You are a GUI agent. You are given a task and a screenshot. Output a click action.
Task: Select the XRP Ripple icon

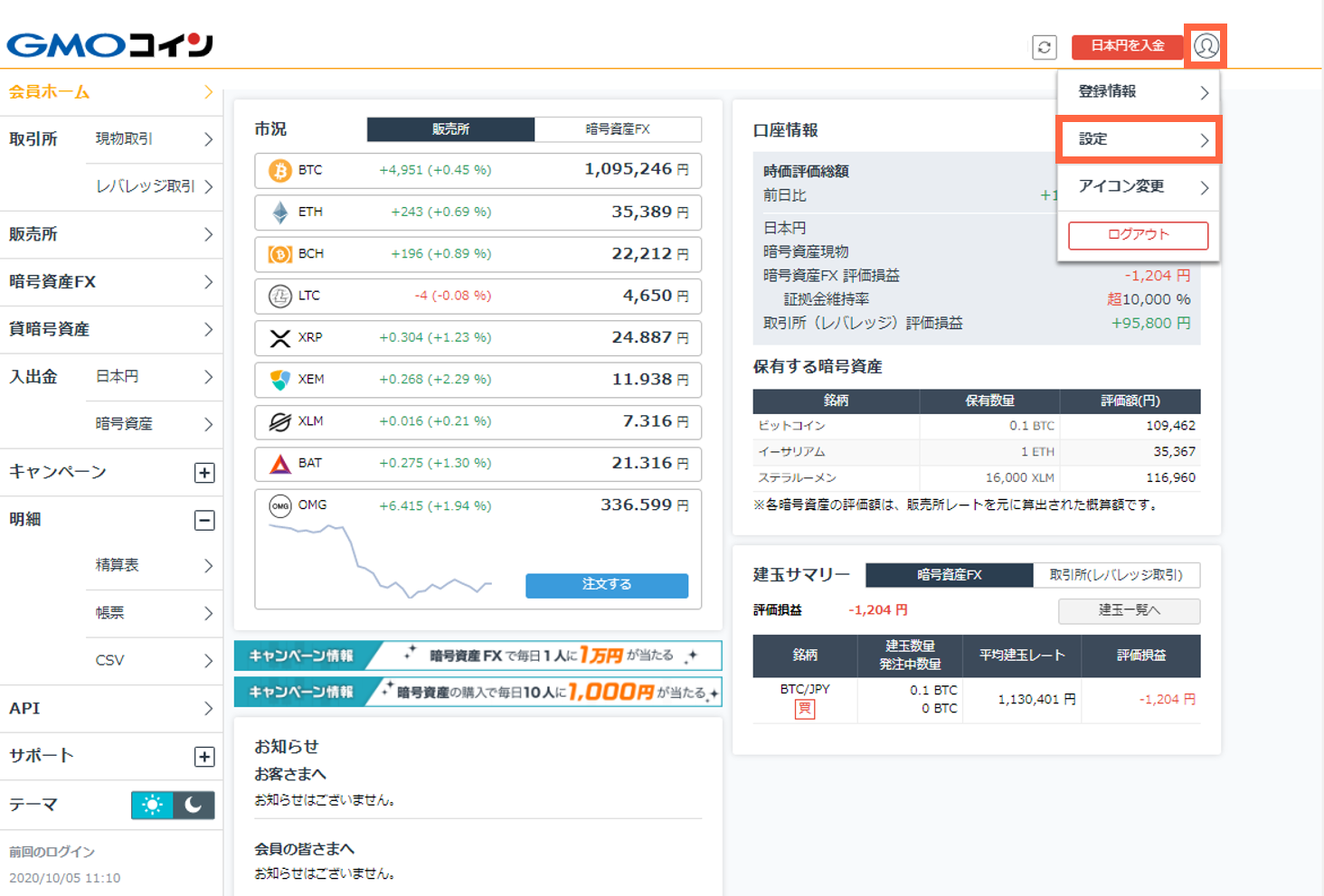point(279,338)
